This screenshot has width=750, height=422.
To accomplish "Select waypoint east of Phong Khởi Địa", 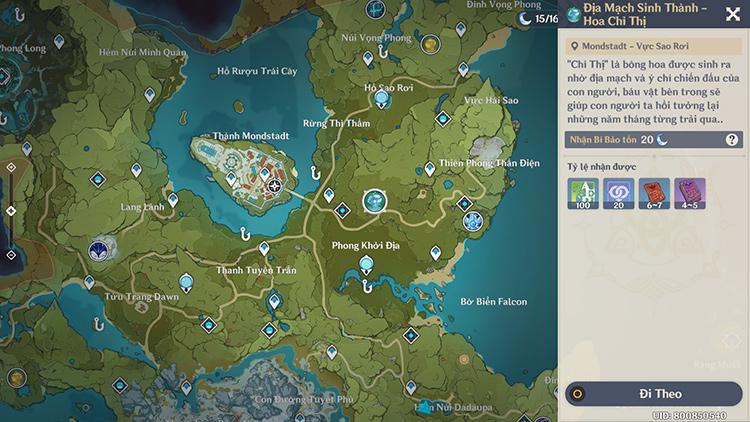I will [436, 253].
